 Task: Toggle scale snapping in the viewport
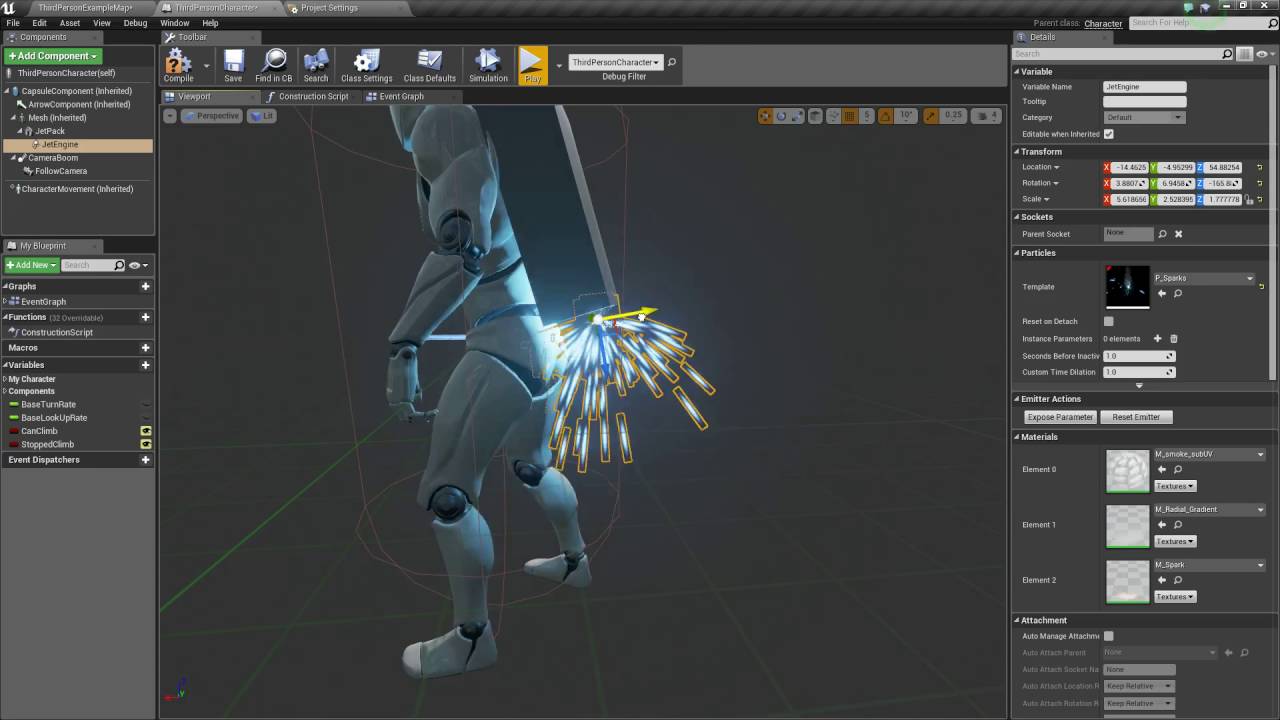(x=931, y=116)
